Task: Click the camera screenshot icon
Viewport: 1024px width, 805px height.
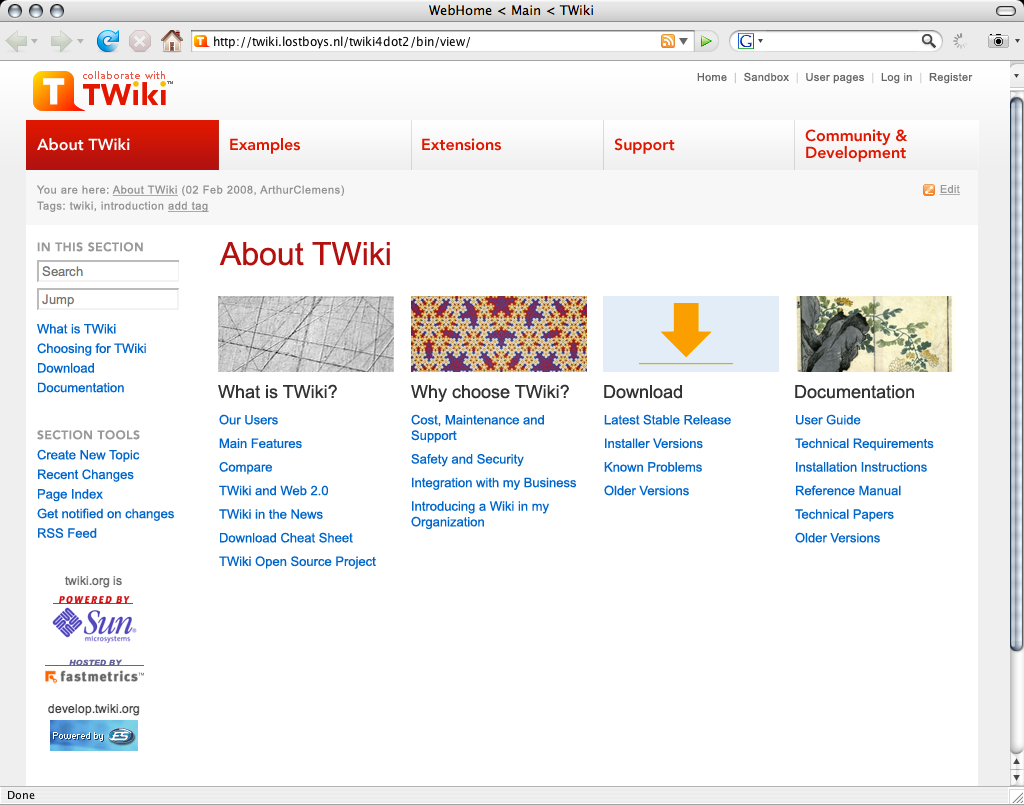Action: [996, 41]
